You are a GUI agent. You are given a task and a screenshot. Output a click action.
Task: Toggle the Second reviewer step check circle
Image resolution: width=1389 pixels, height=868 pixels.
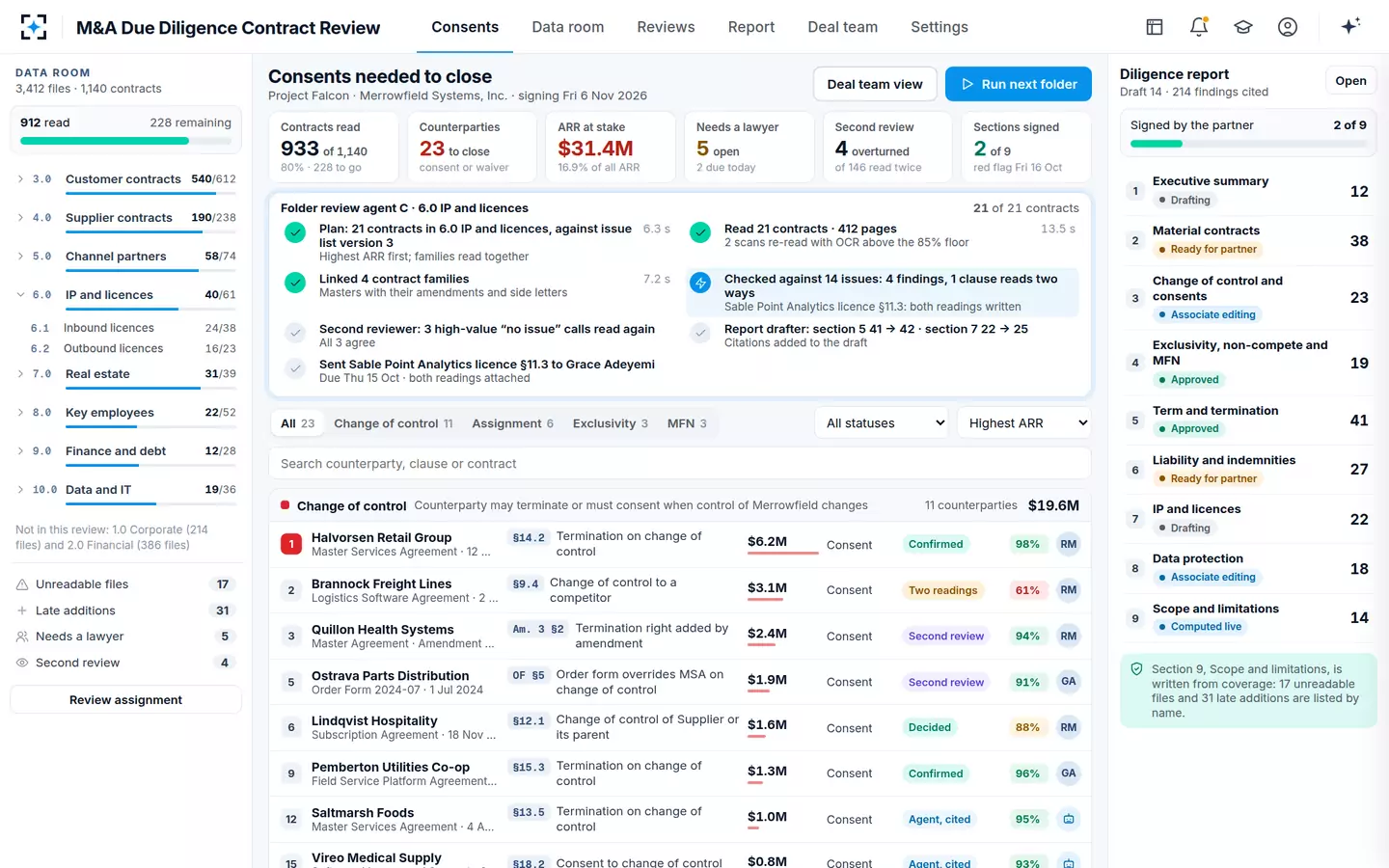pos(295,333)
